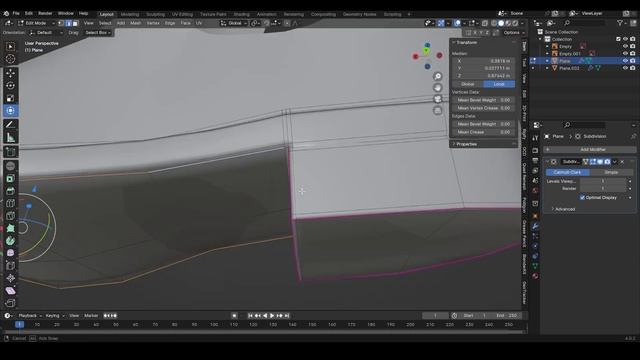Open the Render properties tab icon
This screenshot has height=360, width=640.
(535, 151)
